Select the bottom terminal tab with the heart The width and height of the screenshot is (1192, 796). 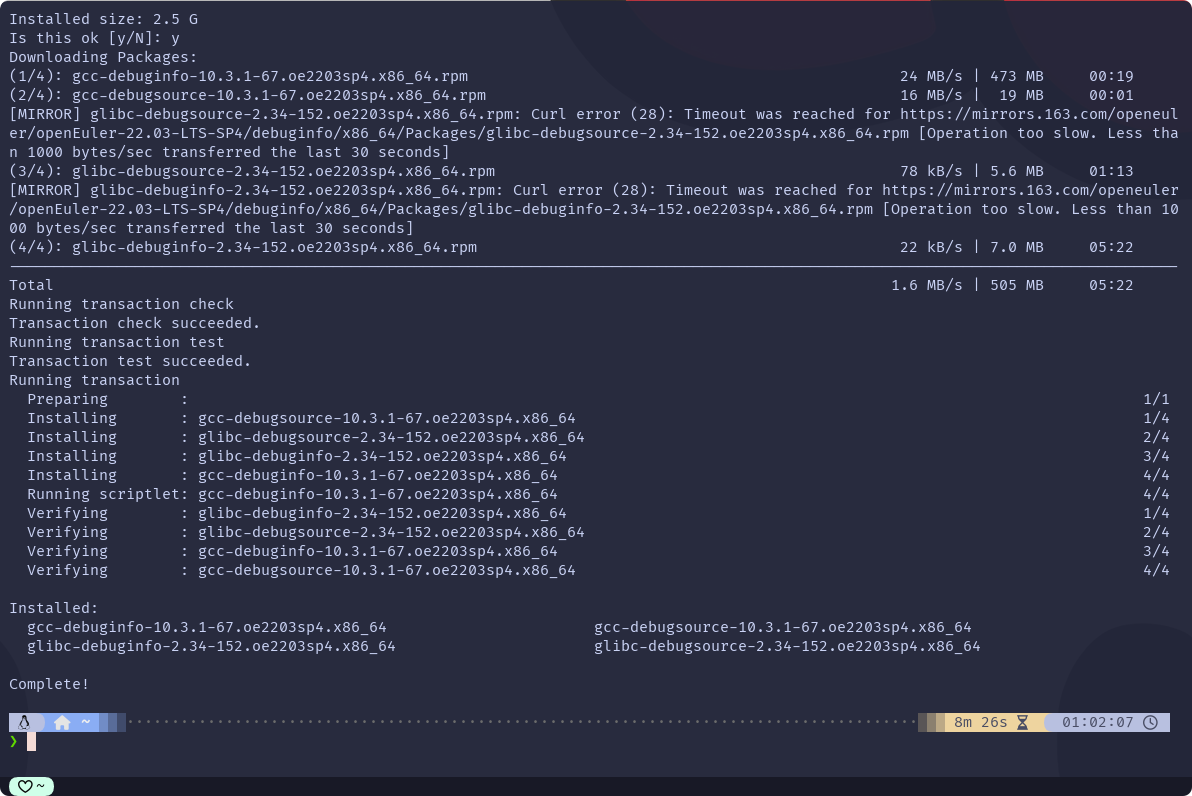[31, 786]
